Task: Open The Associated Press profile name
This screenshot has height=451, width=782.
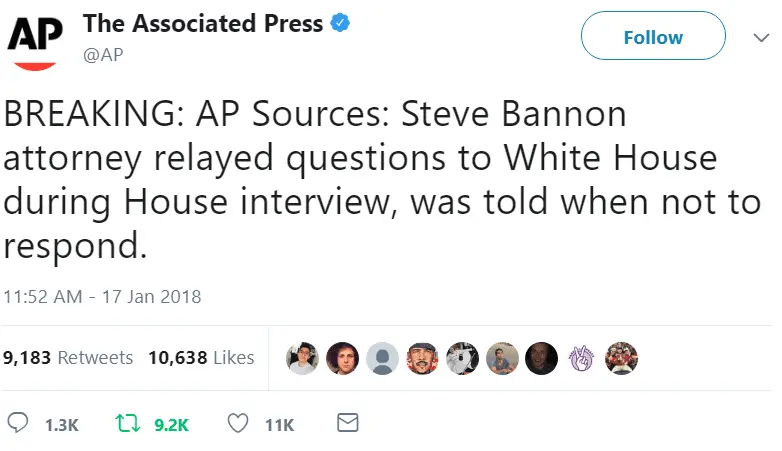Action: tap(202, 24)
